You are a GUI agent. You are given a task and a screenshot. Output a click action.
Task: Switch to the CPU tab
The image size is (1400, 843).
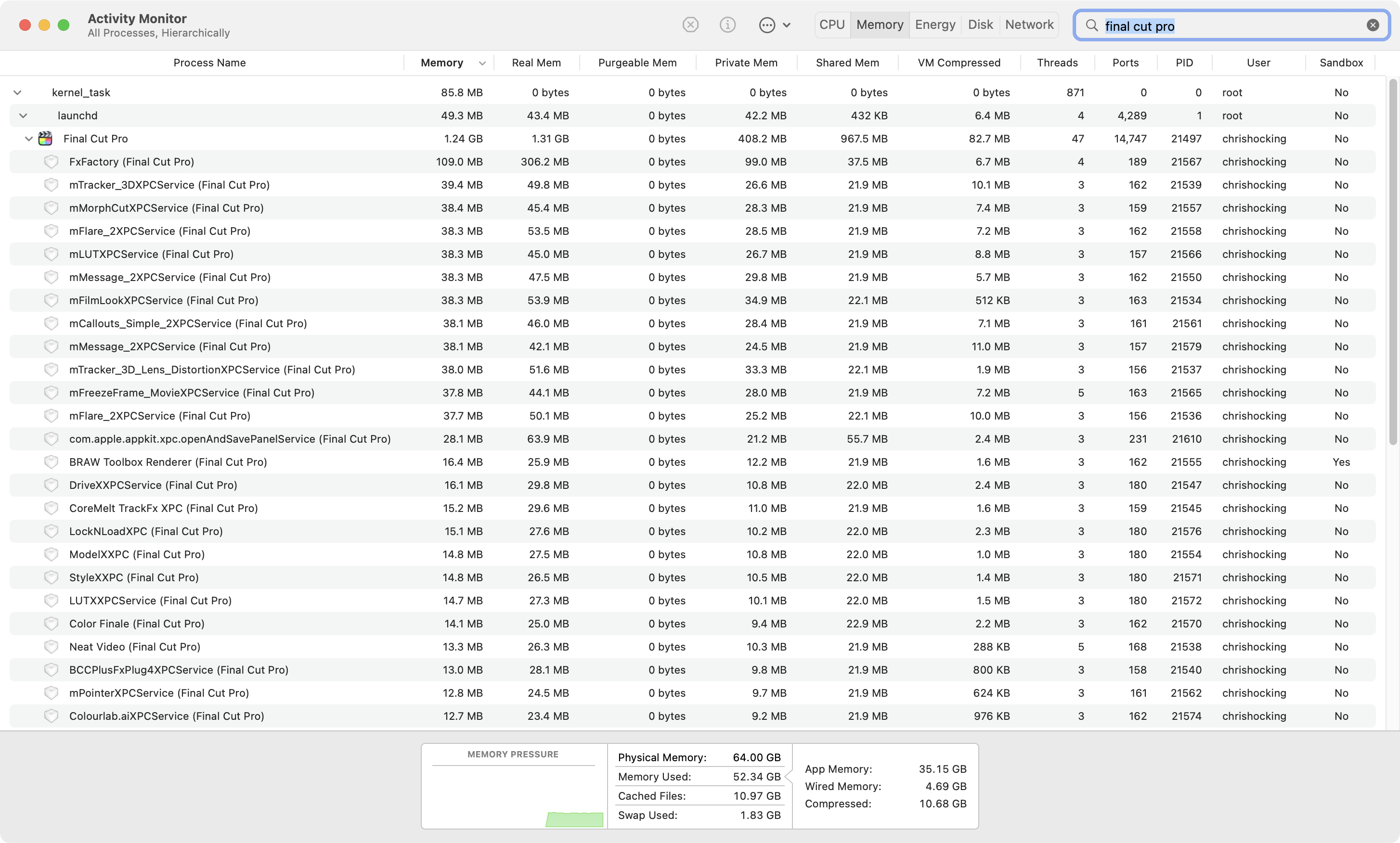coord(832,25)
